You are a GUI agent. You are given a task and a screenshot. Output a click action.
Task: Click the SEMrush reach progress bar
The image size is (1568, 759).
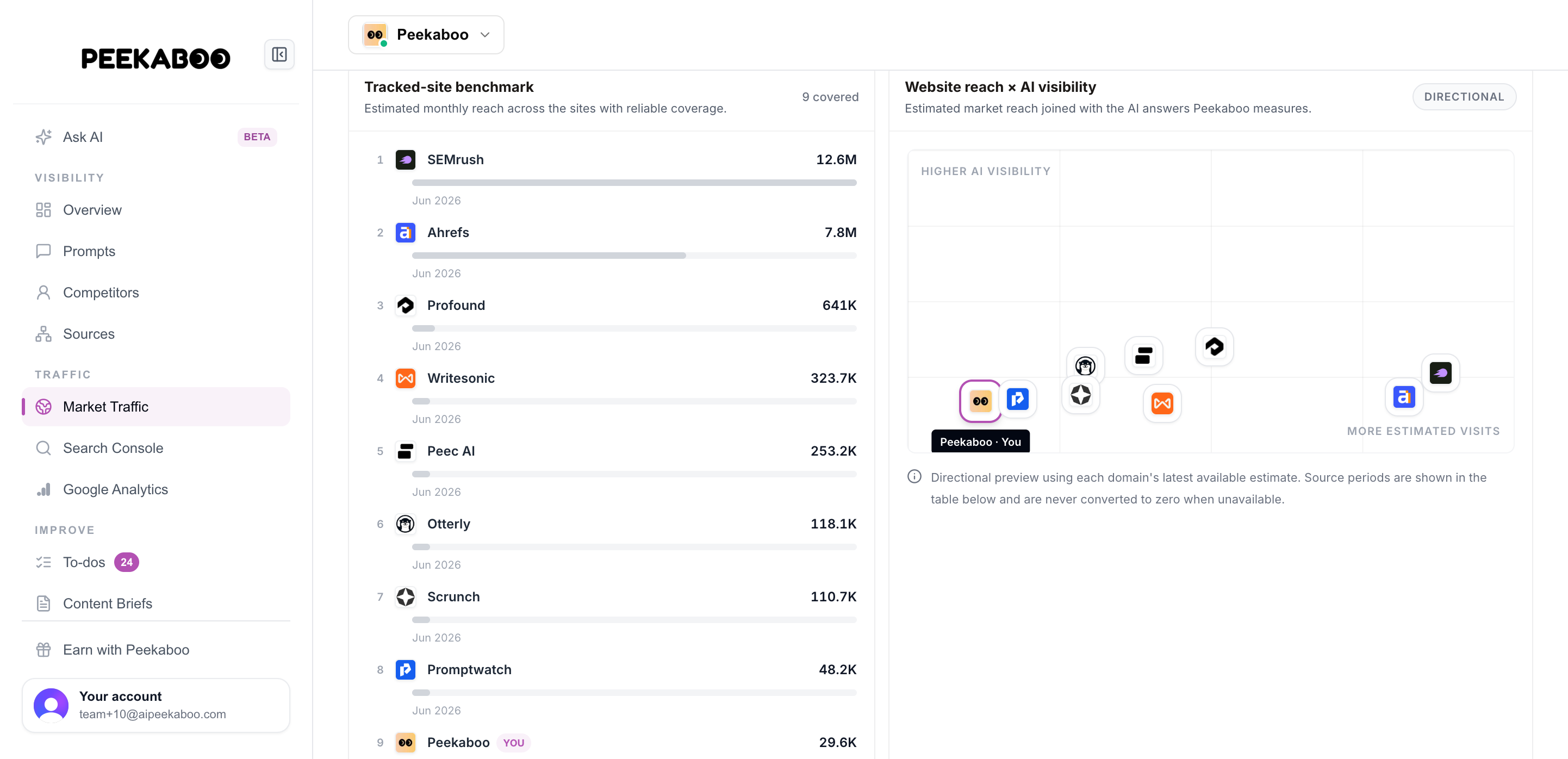click(x=634, y=183)
